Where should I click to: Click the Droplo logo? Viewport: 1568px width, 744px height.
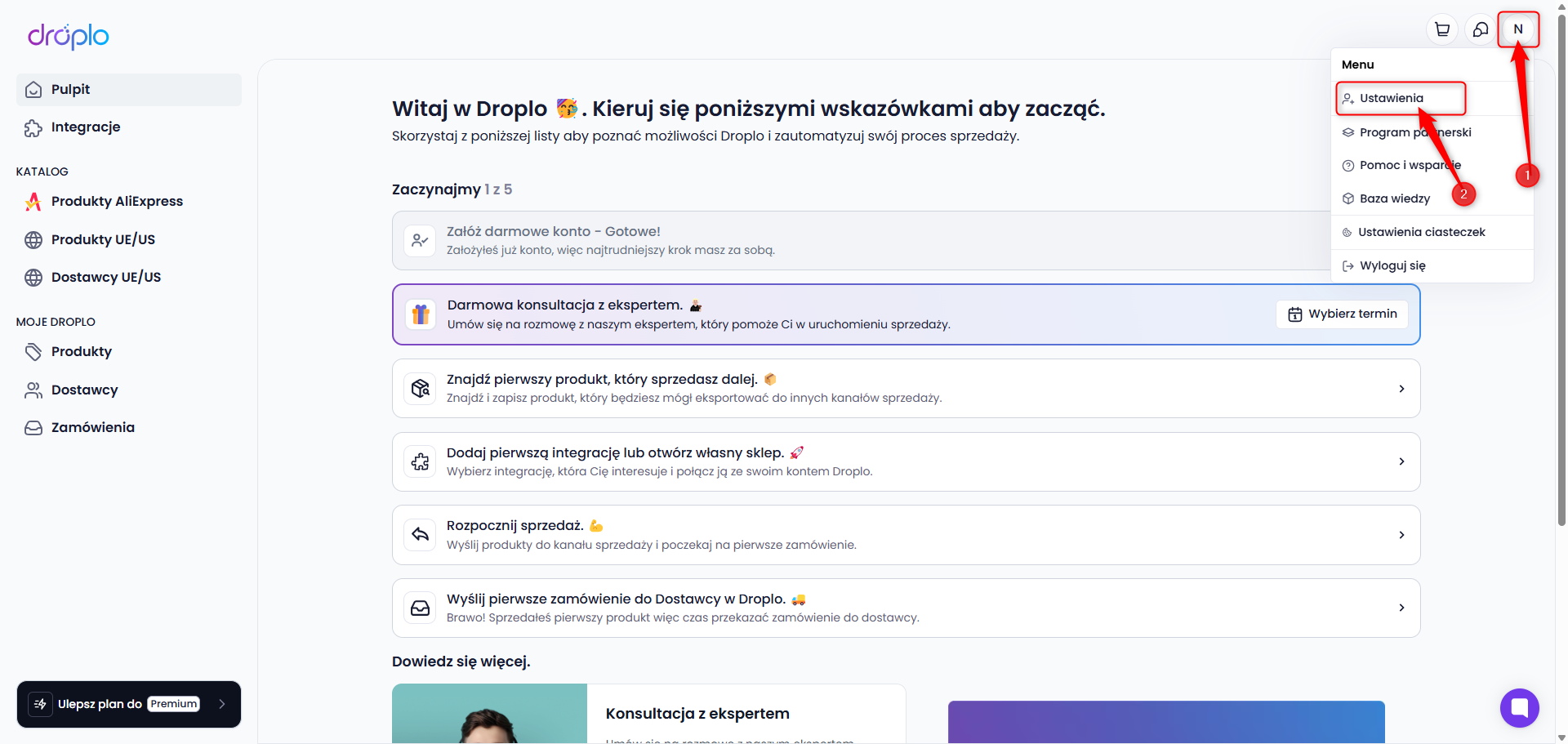[69, 36]
